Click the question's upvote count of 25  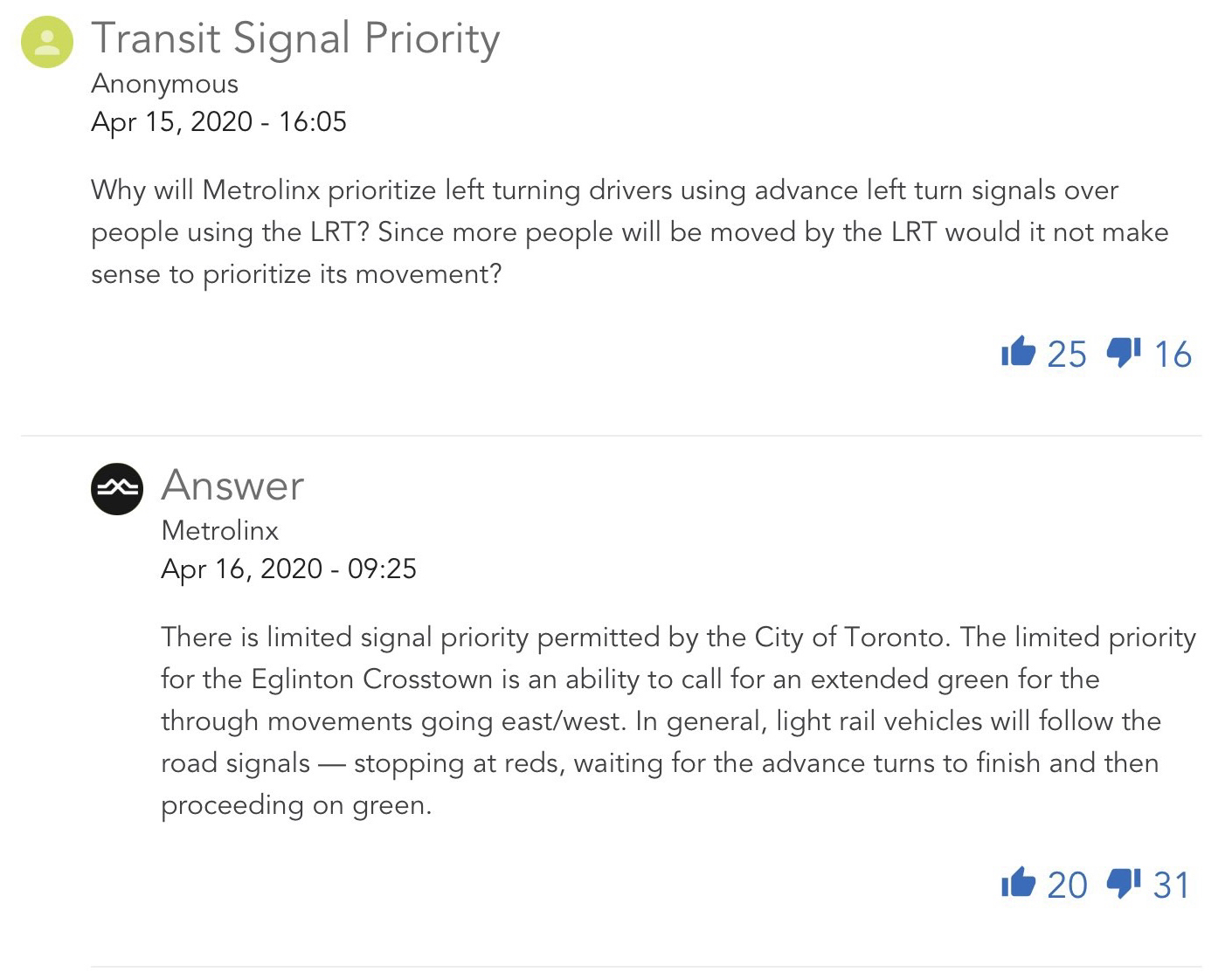1067,354
